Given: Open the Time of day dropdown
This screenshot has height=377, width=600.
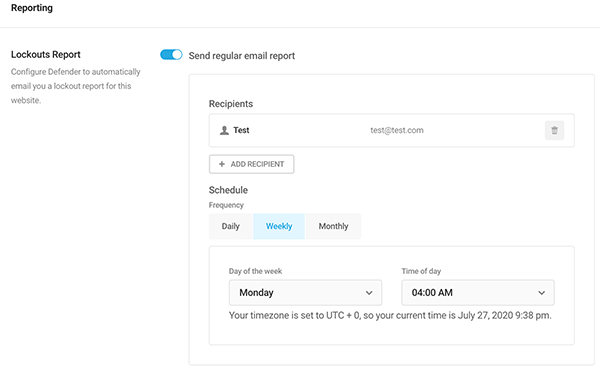Looking at the screenshot, I should click(x=478, y=293).
